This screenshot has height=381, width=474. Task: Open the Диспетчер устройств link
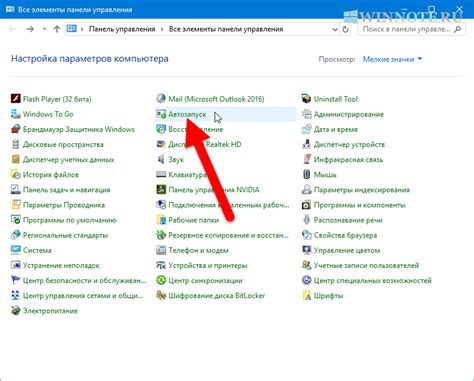(x=349, y=144)
